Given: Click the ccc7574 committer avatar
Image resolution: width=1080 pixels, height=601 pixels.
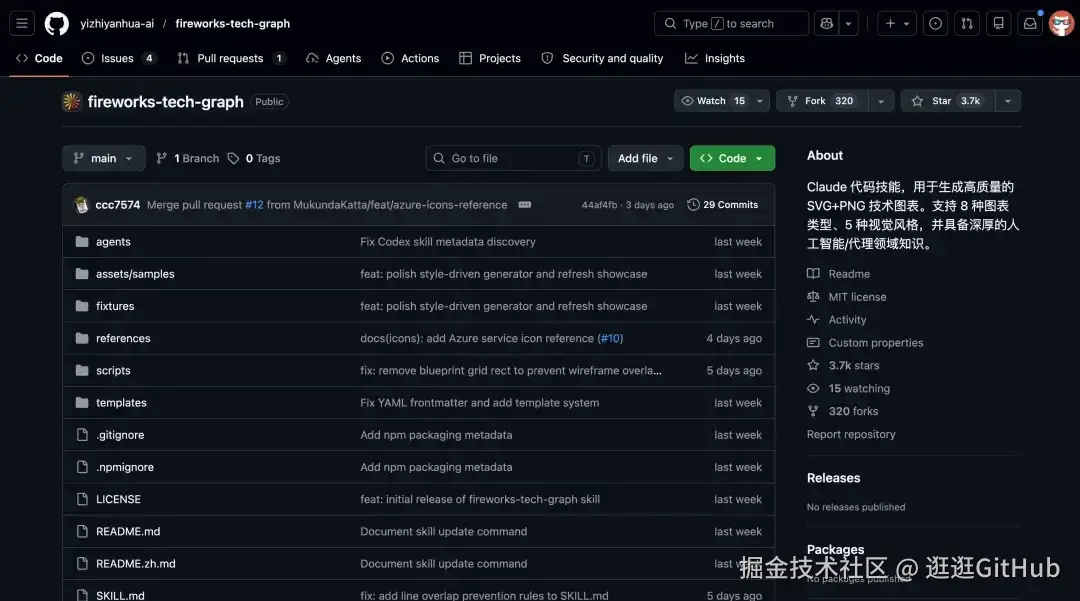Looking at the screenshot, I should [81, 204].
